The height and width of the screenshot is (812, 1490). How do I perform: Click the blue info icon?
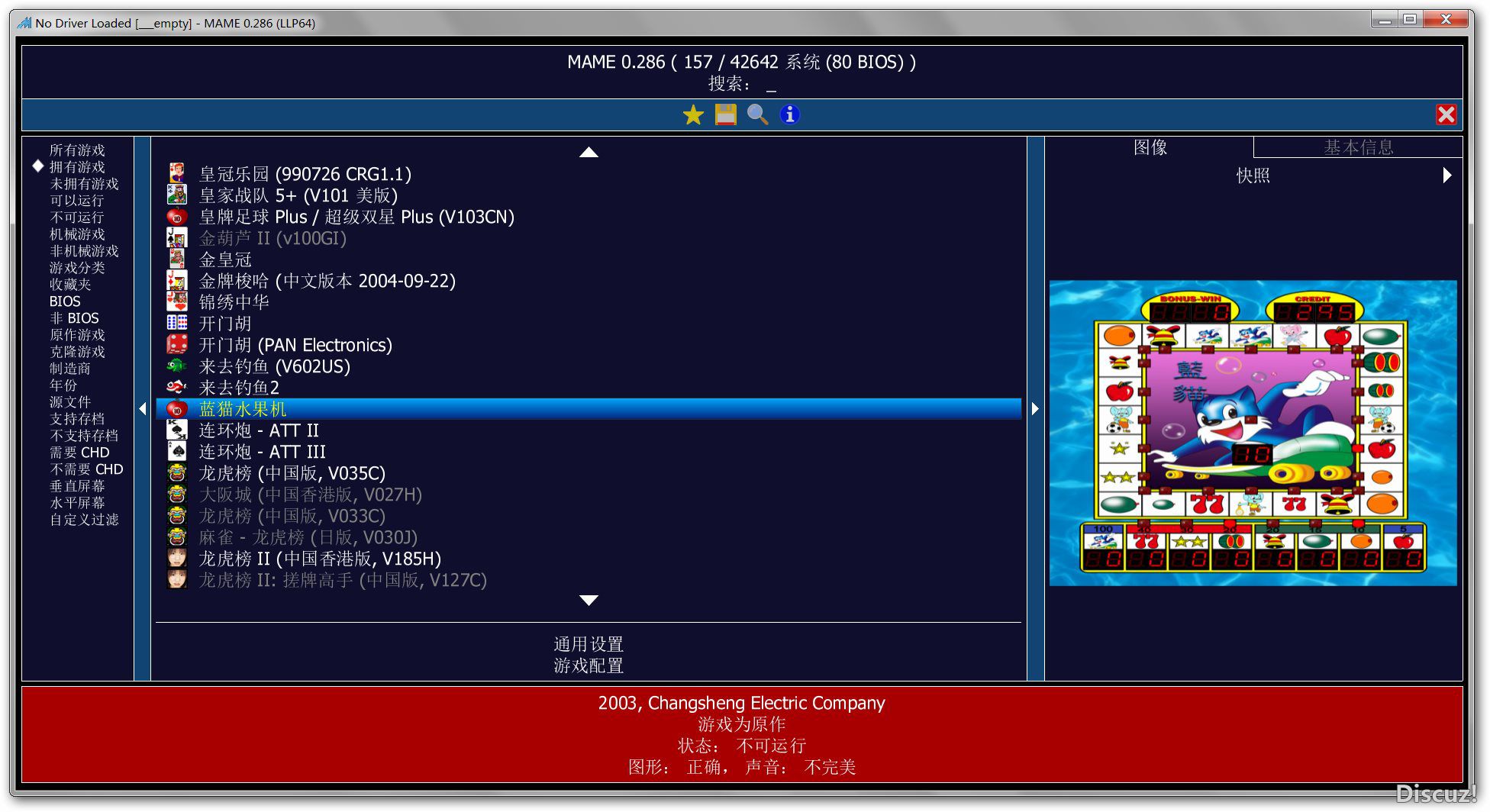[x=789, y=114]
